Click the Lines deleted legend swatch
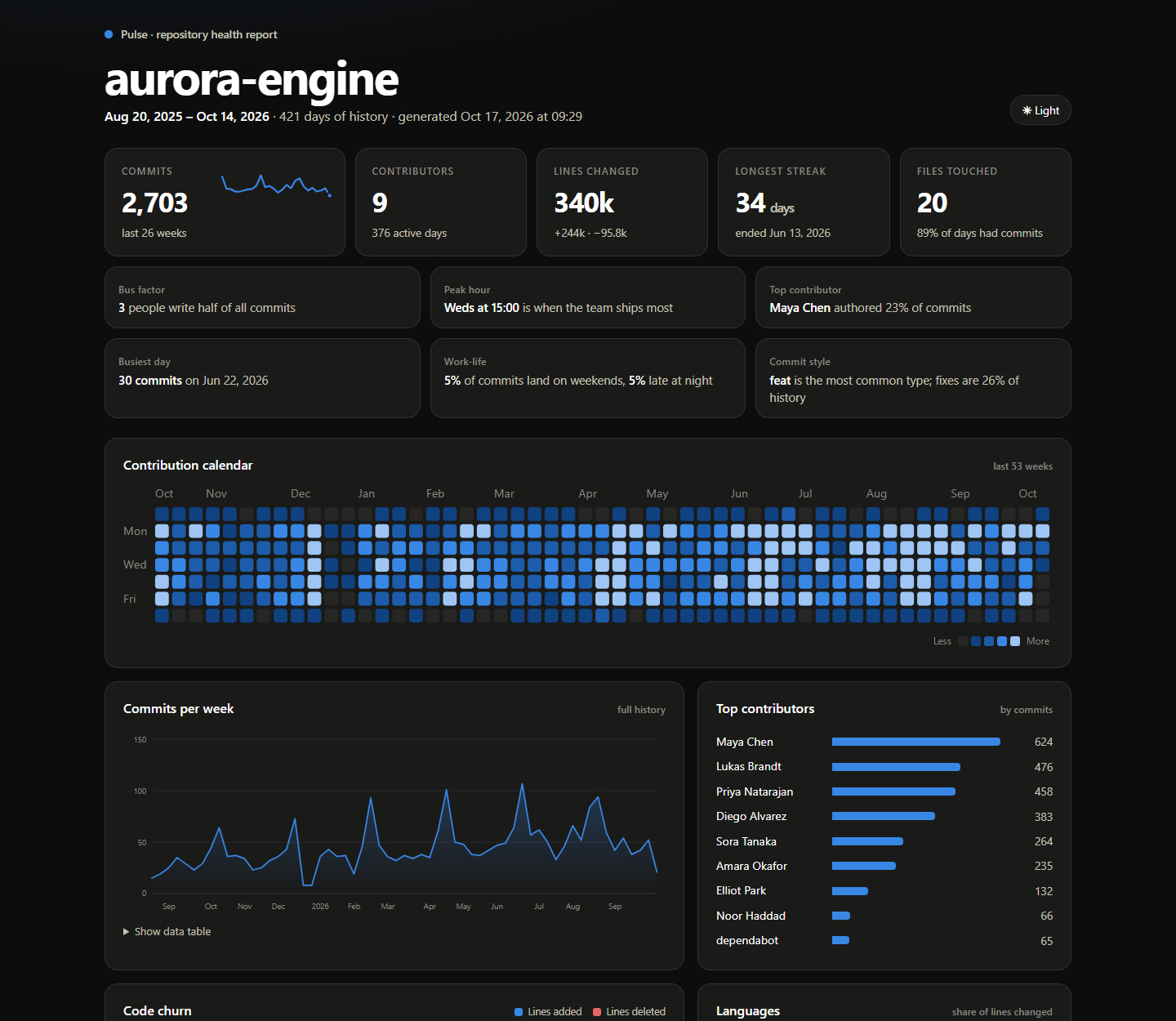This screenshot has height=1021, width=1176. pyautogui.click(x=597, y=1012)
